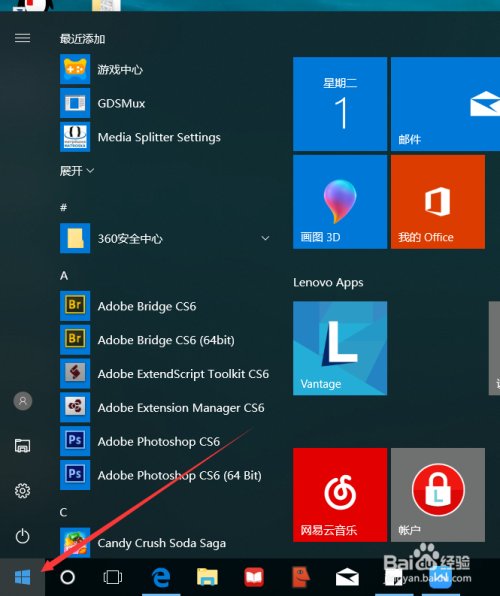Open Adobe Photoshop CS6 (64 Bit) icon
Image resolution: width=500 pixels, height=596 pixels.
[75, 475]
